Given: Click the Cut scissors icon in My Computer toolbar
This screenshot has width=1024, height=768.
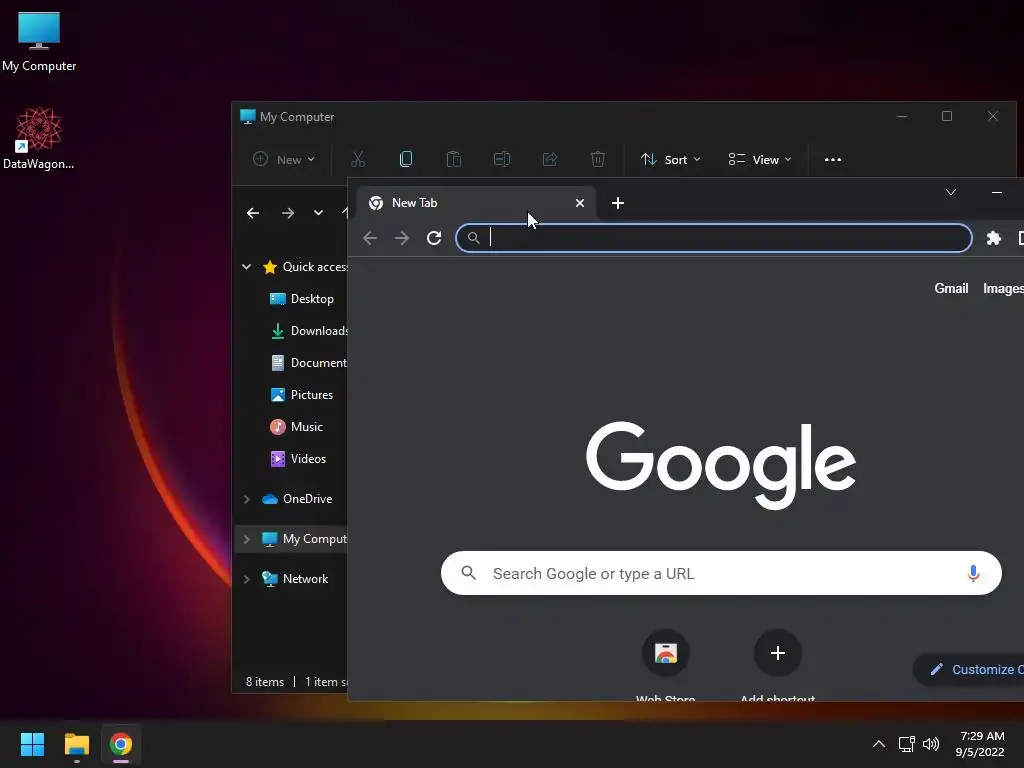Looking at the screenshot, I should [x=358, y=159].
